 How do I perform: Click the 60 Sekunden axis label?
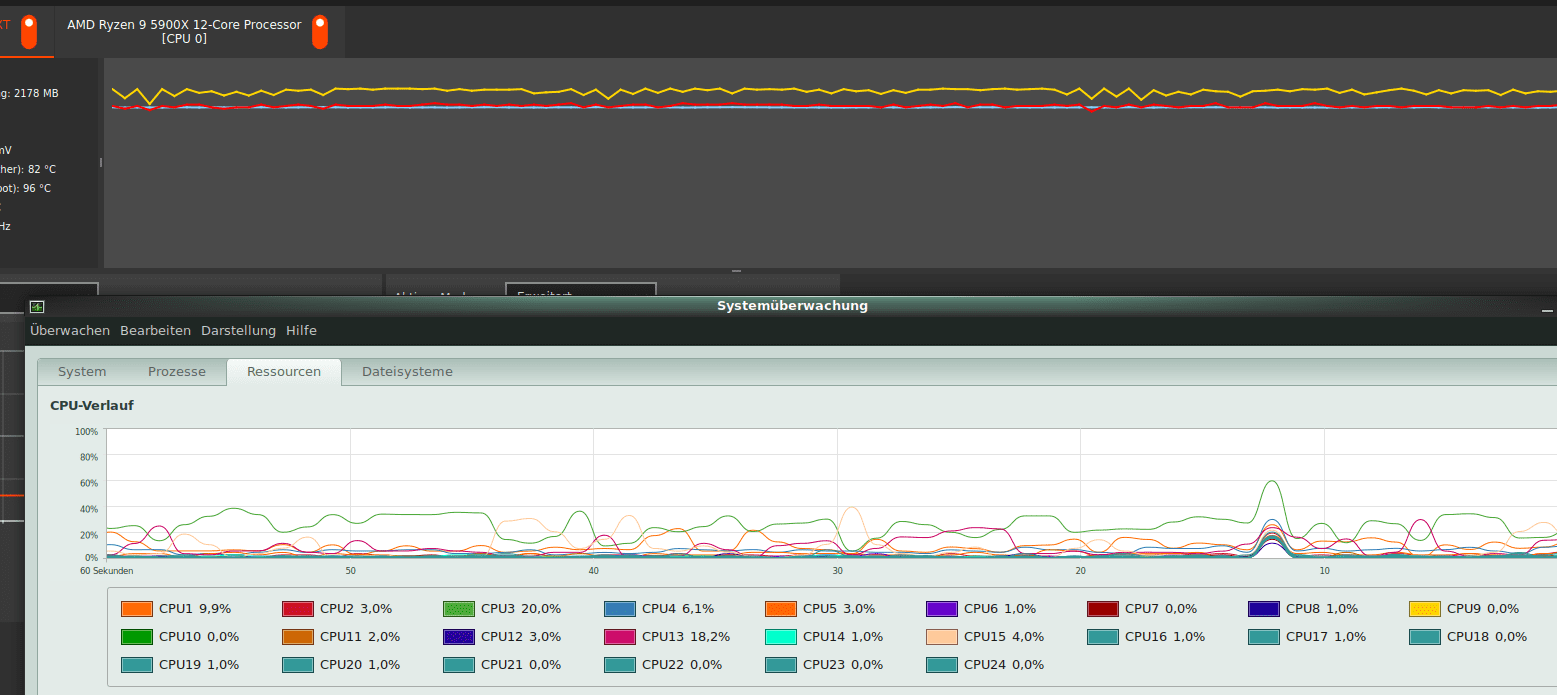106,571
